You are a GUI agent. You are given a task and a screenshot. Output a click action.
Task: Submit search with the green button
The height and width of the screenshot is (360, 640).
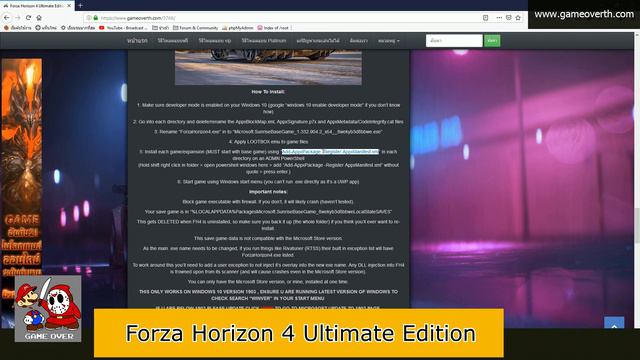492,40
